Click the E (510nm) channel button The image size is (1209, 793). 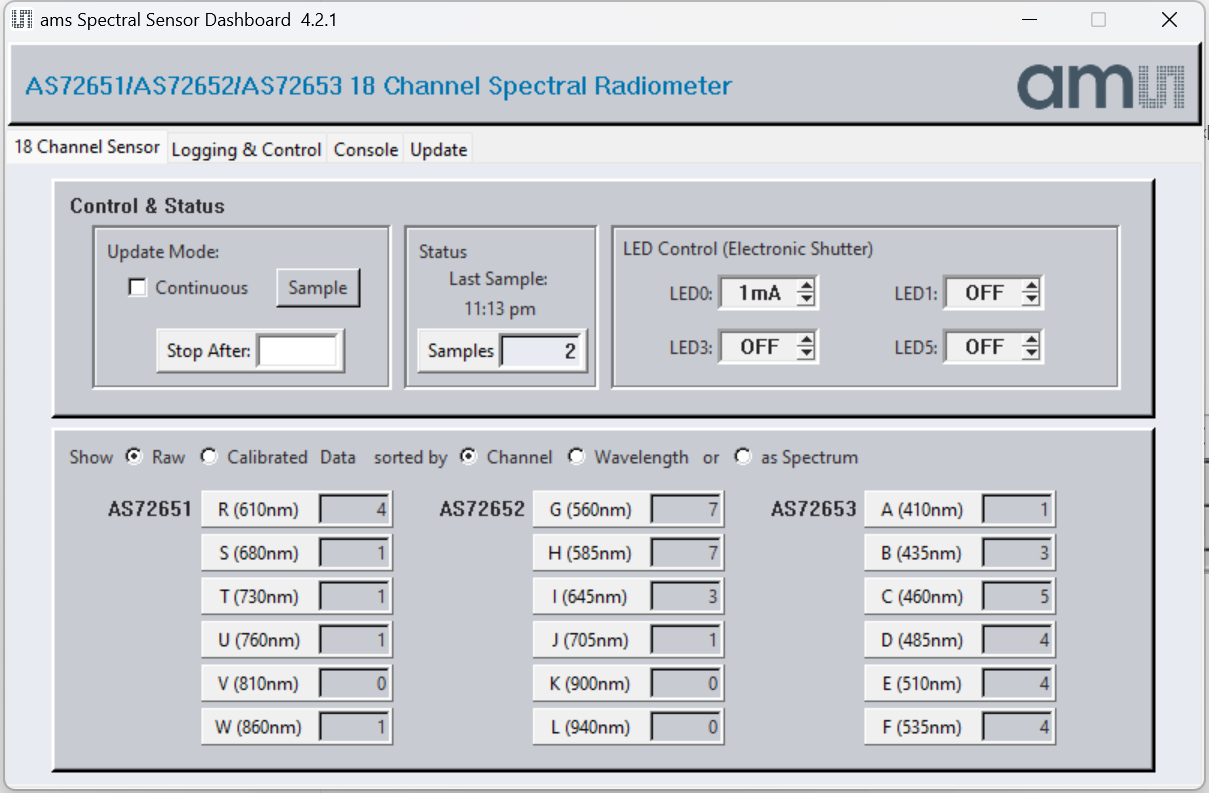[922, 684]
